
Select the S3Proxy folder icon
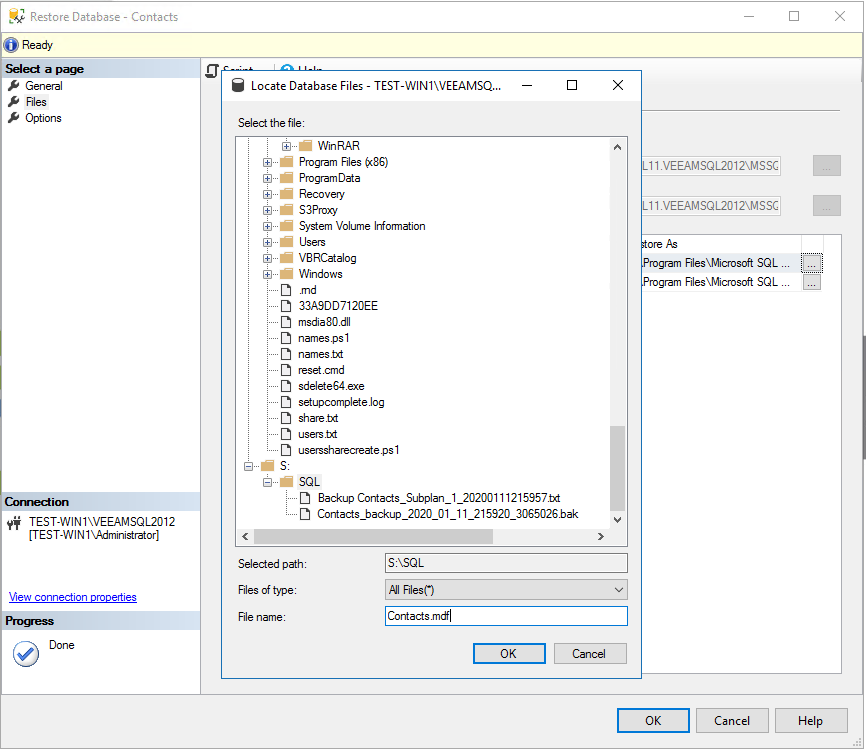tap(287, 210)
